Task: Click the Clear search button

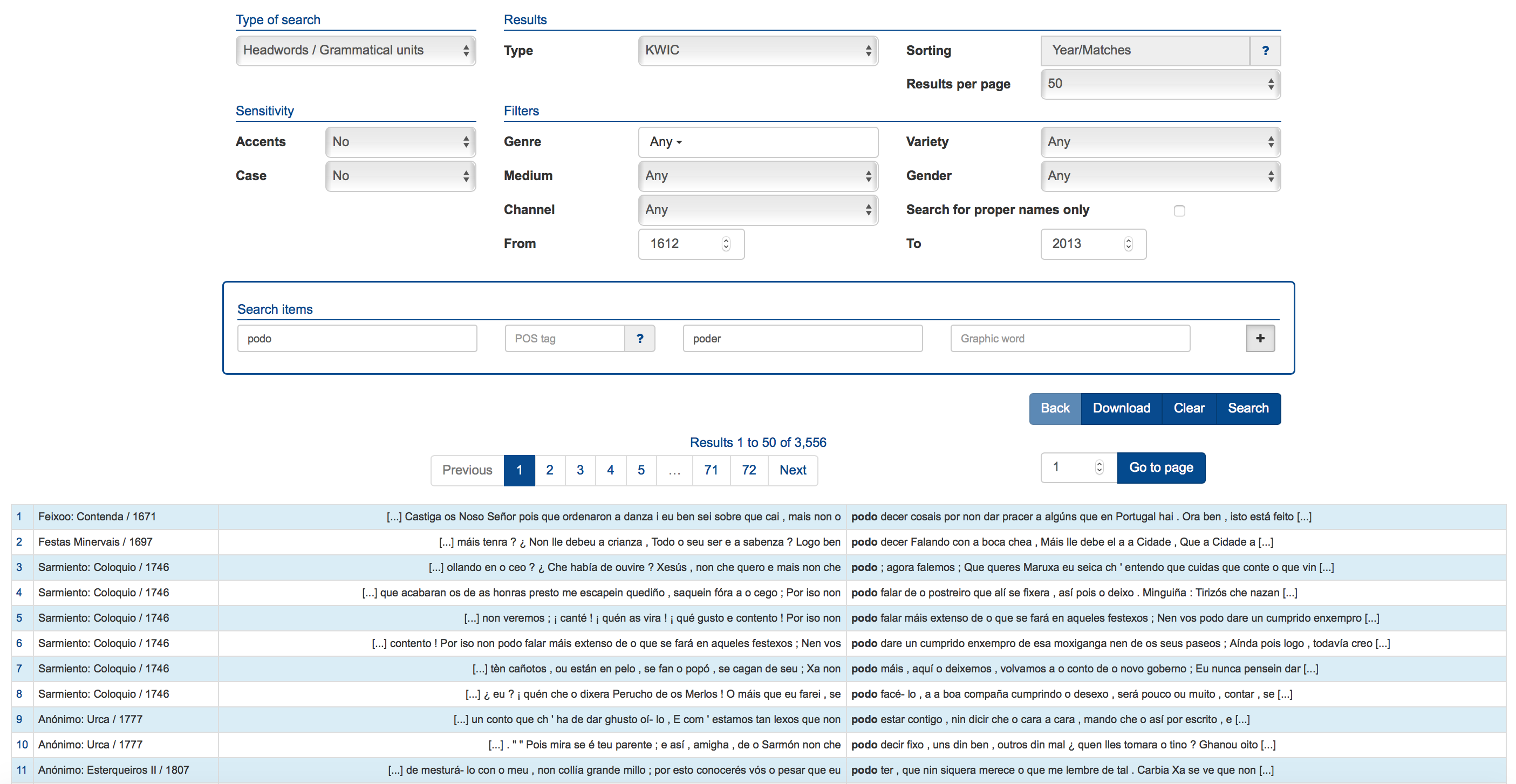Action: (x=1189, y=407)
